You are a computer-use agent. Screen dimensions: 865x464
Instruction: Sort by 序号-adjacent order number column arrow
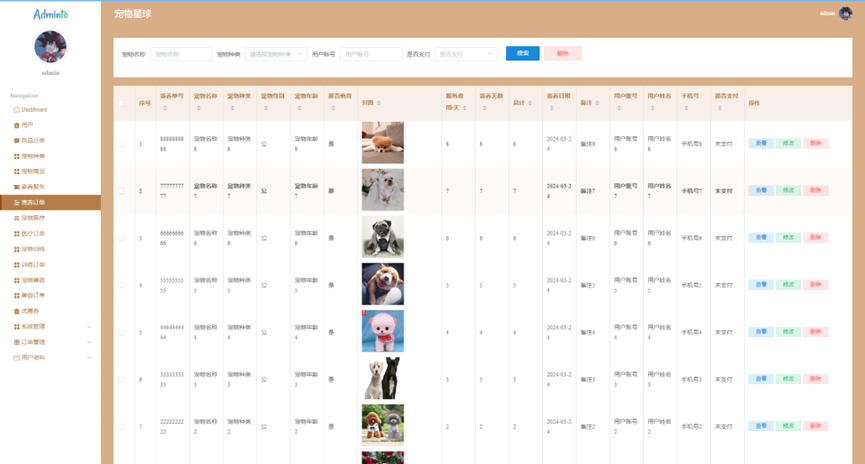(x=165, y=108)
